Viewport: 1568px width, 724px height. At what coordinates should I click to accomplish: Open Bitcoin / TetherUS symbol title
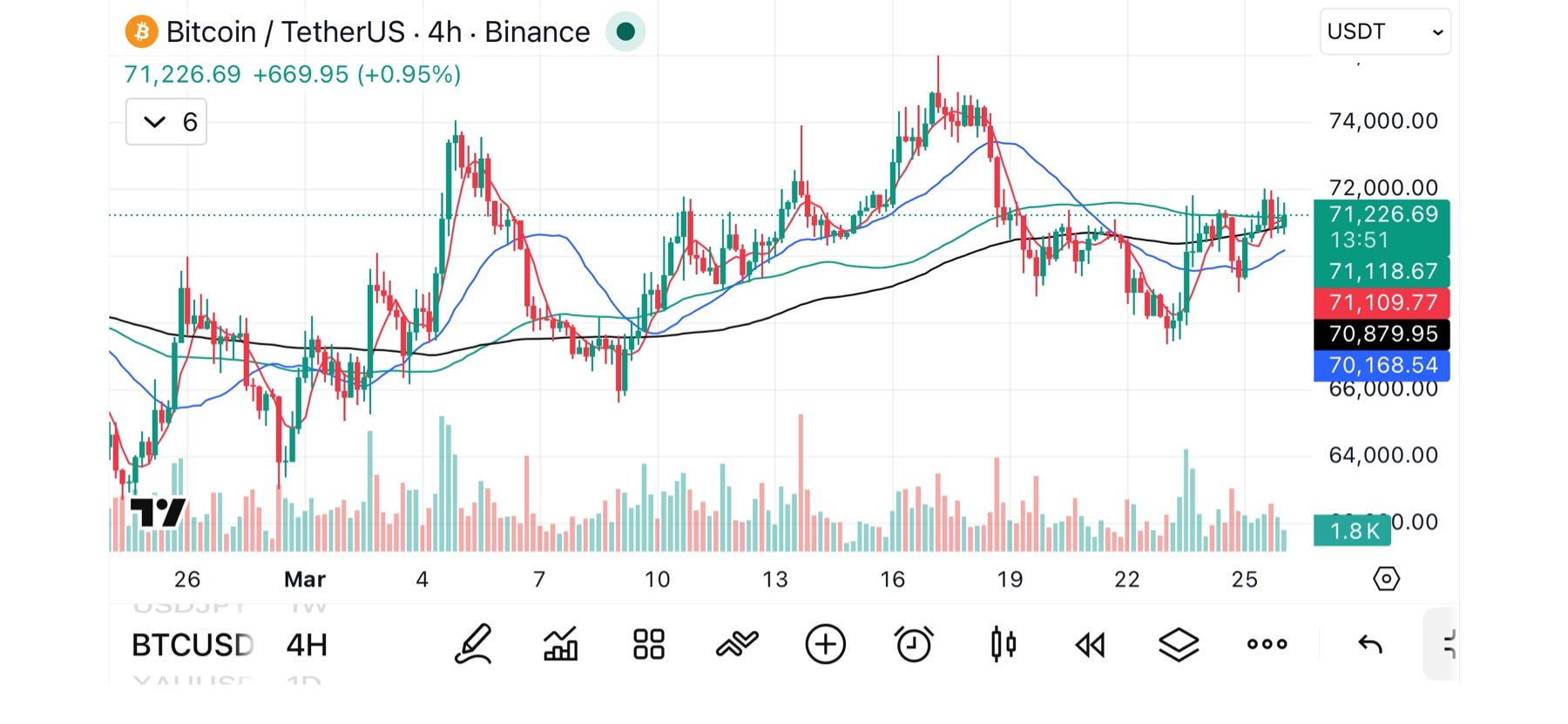[378, 32]
